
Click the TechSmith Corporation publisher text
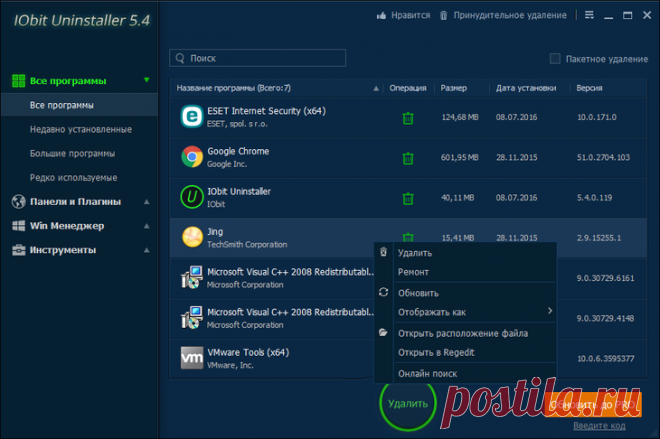coord(247,245)
